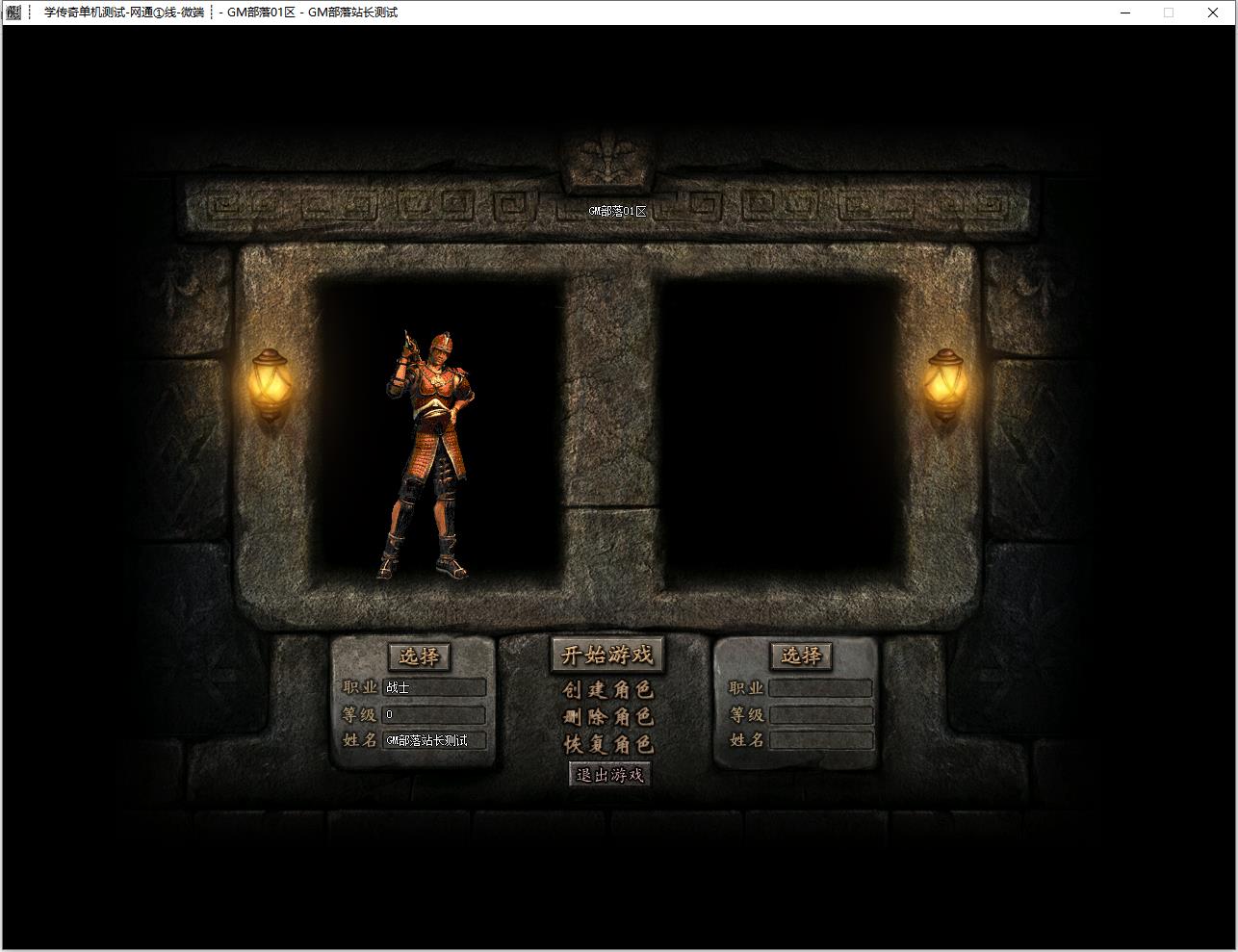Minimize the game window
This screenshot has height=952, width=1238.
(x=1126, y=13)
